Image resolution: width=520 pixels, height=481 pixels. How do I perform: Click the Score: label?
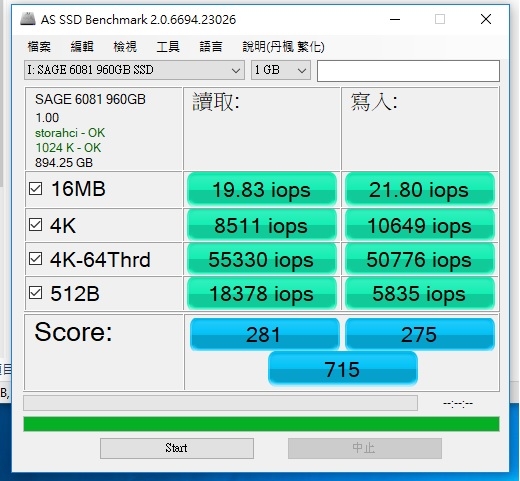(74, 332)
